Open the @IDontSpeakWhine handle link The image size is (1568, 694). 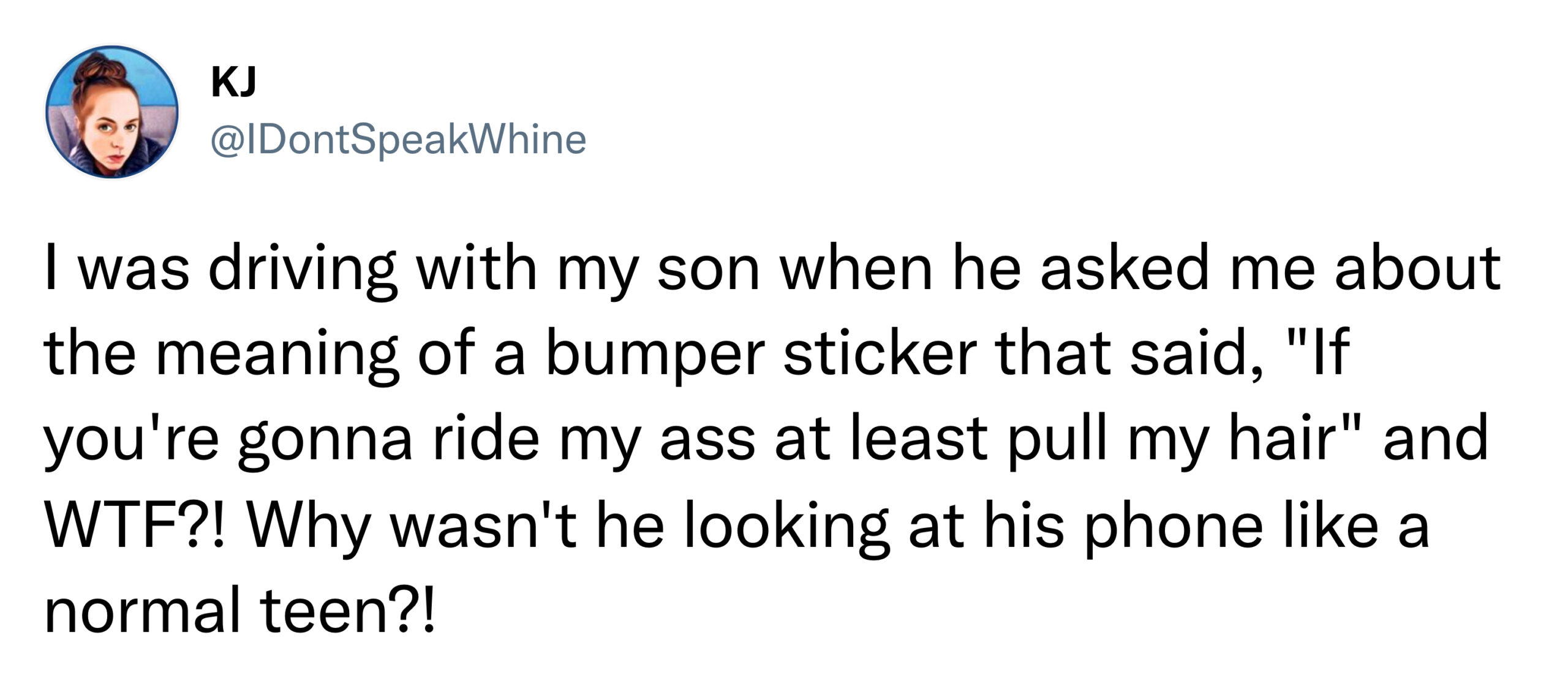point(398,140)
